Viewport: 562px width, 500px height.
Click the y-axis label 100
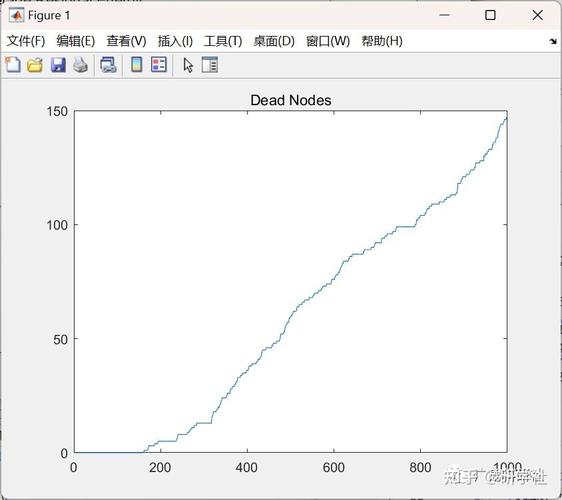tap(57, 225)
